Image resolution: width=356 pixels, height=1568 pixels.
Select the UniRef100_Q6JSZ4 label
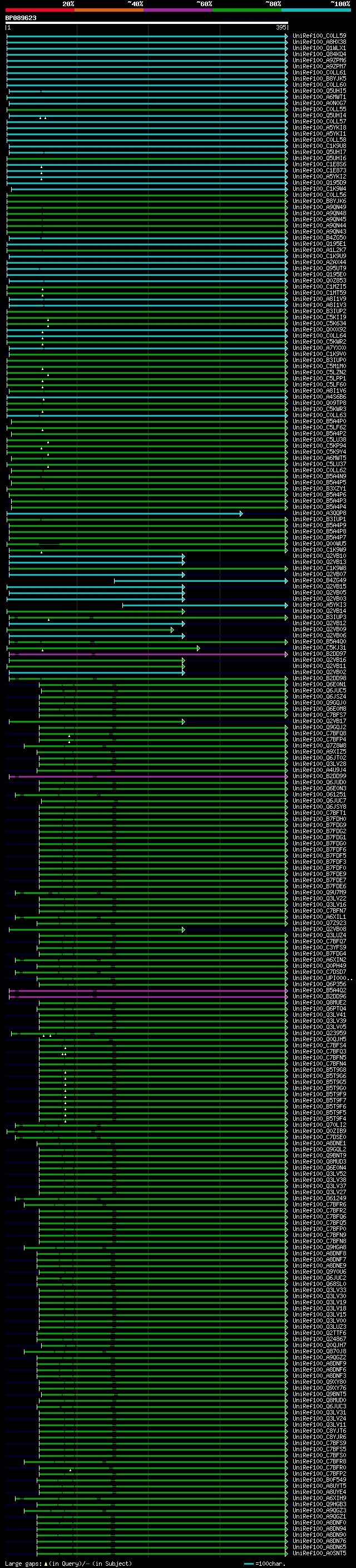(319, 697)
